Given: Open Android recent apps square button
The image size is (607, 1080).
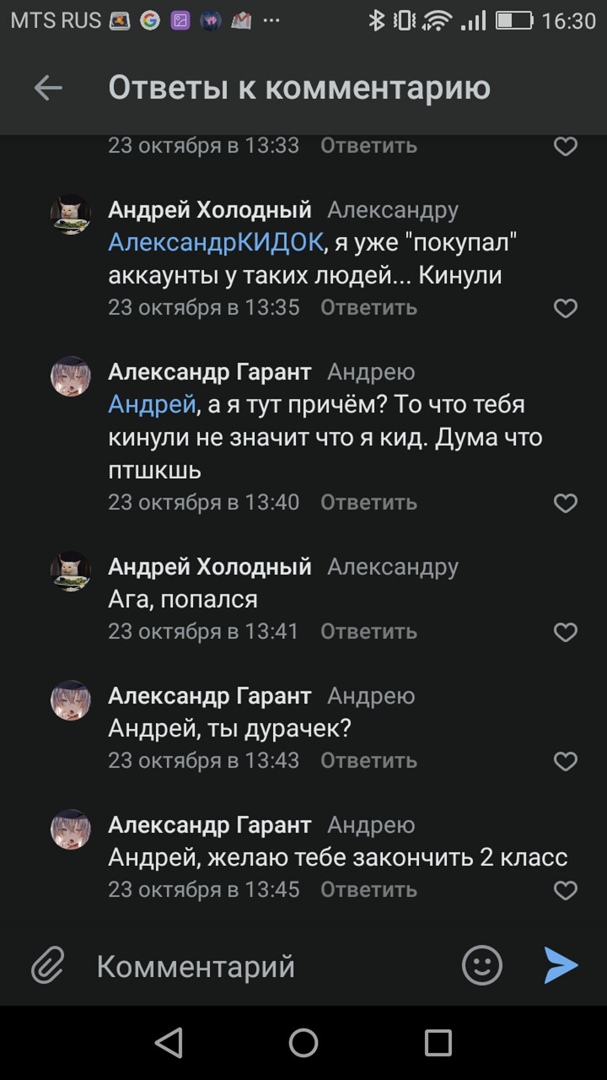Looking at the screenshot, I should [438, 1043].
